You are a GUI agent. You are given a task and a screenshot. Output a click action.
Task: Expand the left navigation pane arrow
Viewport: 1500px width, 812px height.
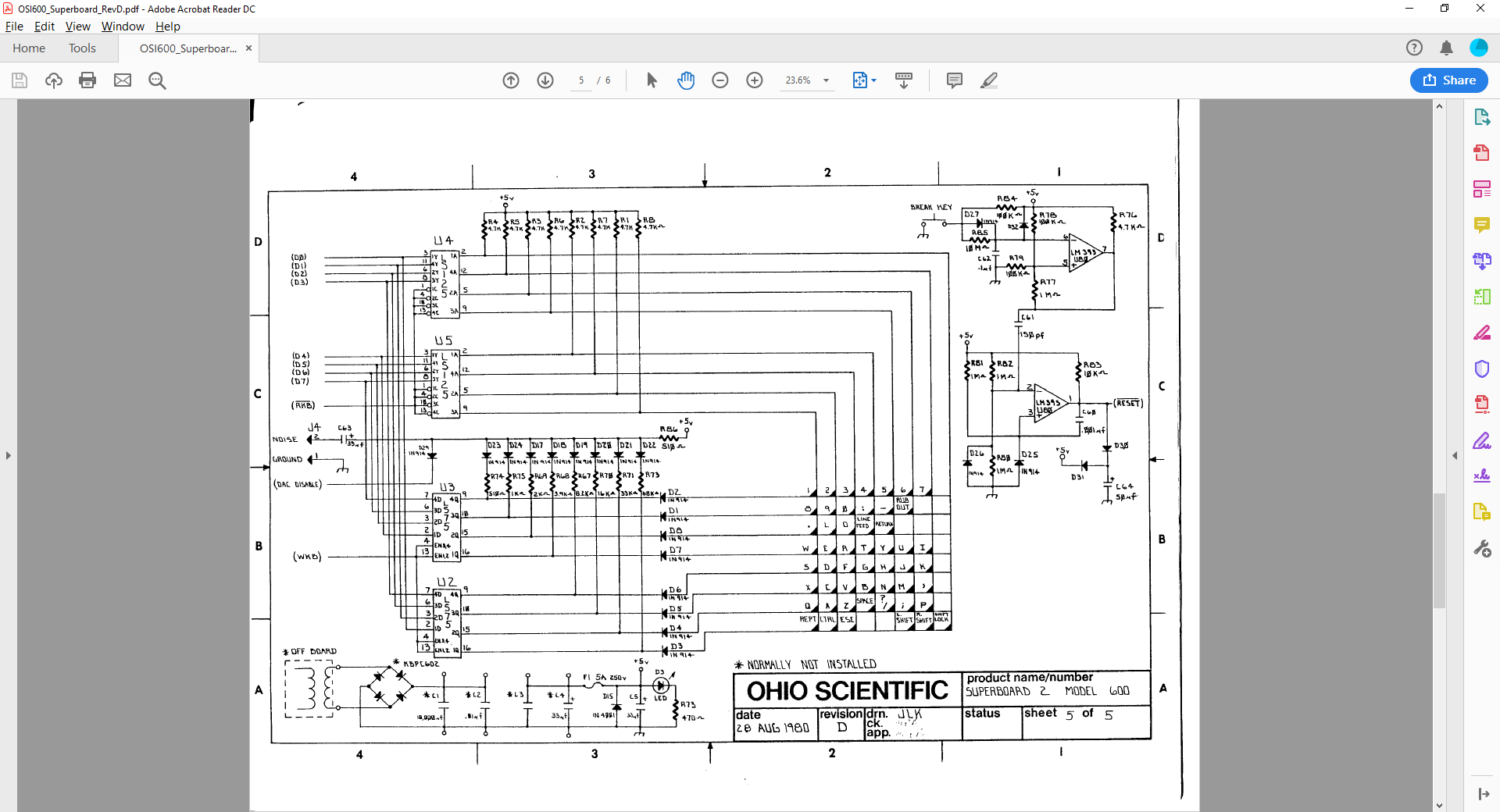(9, 455)
